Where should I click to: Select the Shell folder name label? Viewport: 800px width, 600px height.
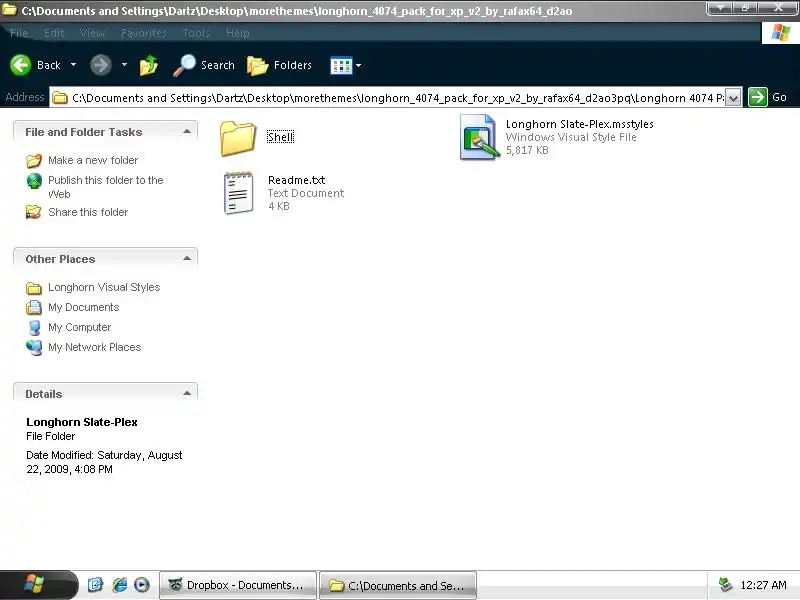click(x=281, y=137)
